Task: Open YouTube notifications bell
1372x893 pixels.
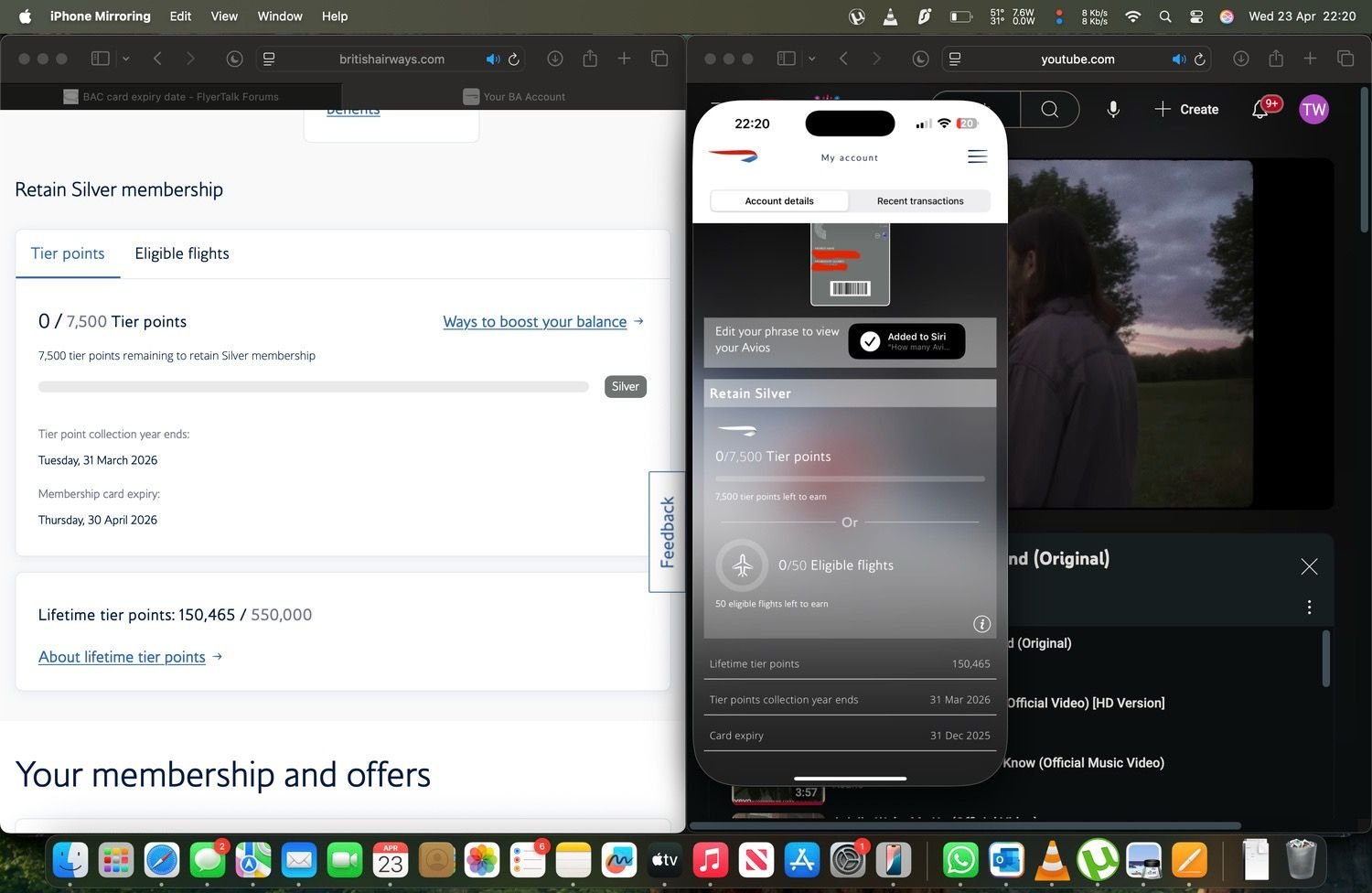Action: (1259, 110)
